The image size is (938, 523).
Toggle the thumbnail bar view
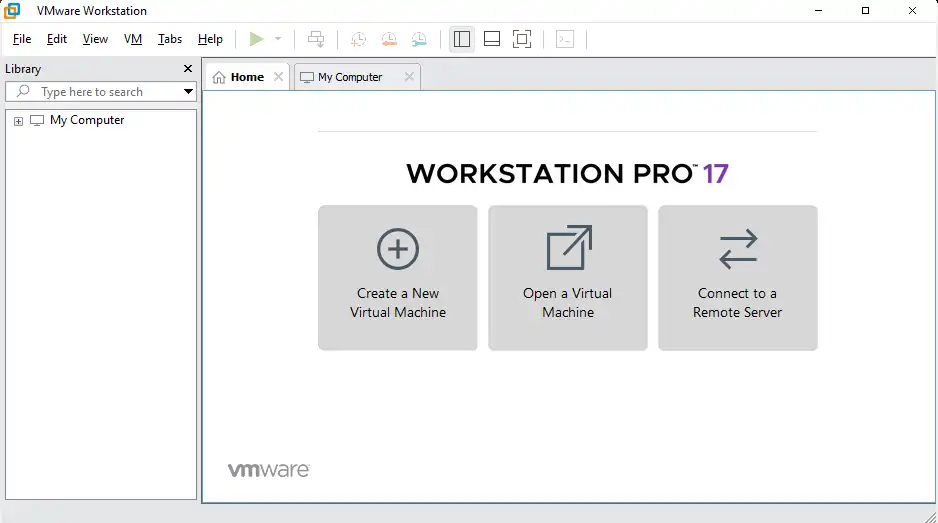pyautogui.click(x=491, y=39)
